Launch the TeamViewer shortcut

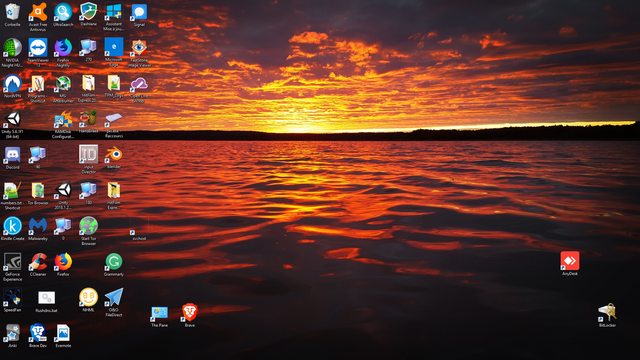tap(38, 48)
